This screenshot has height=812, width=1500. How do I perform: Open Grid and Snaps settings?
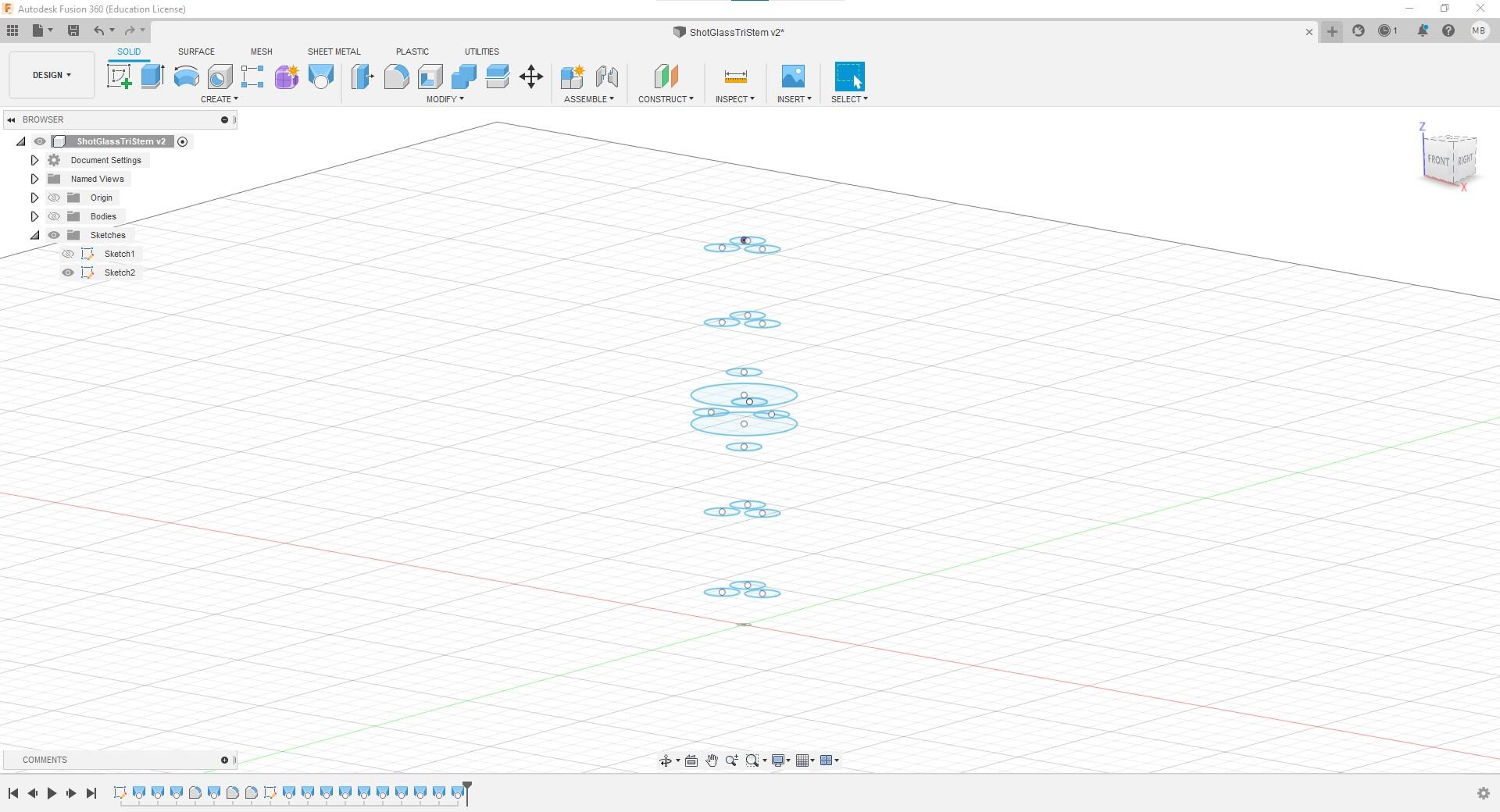[x=802, y=760]
